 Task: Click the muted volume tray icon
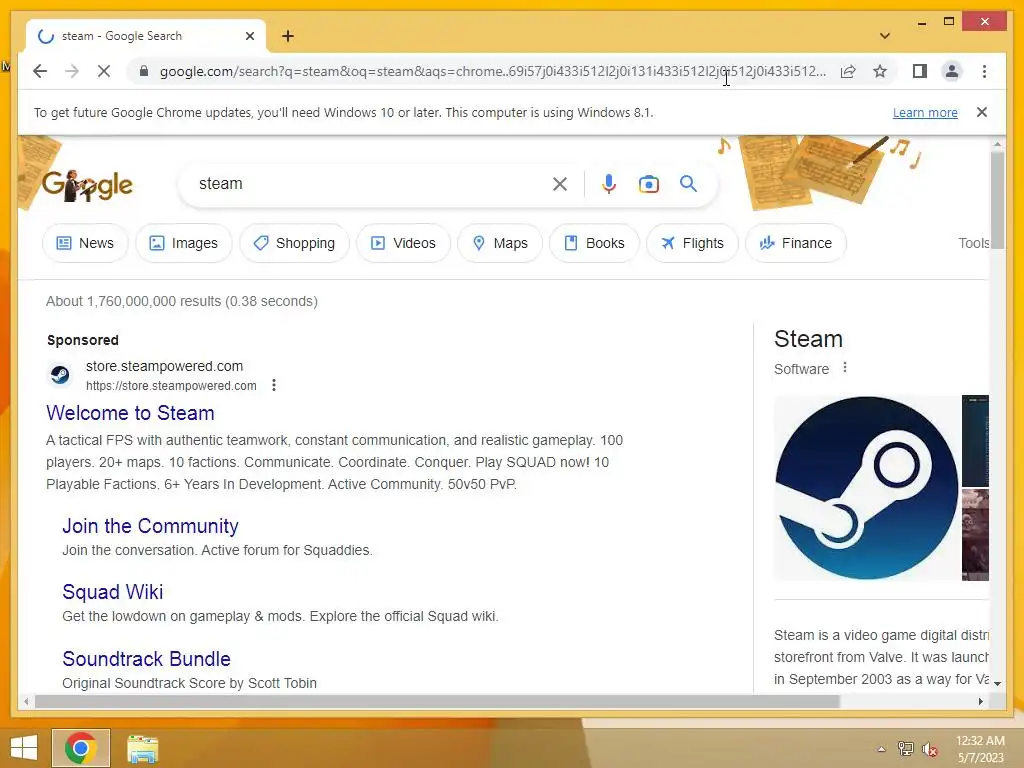coord(930,749)
